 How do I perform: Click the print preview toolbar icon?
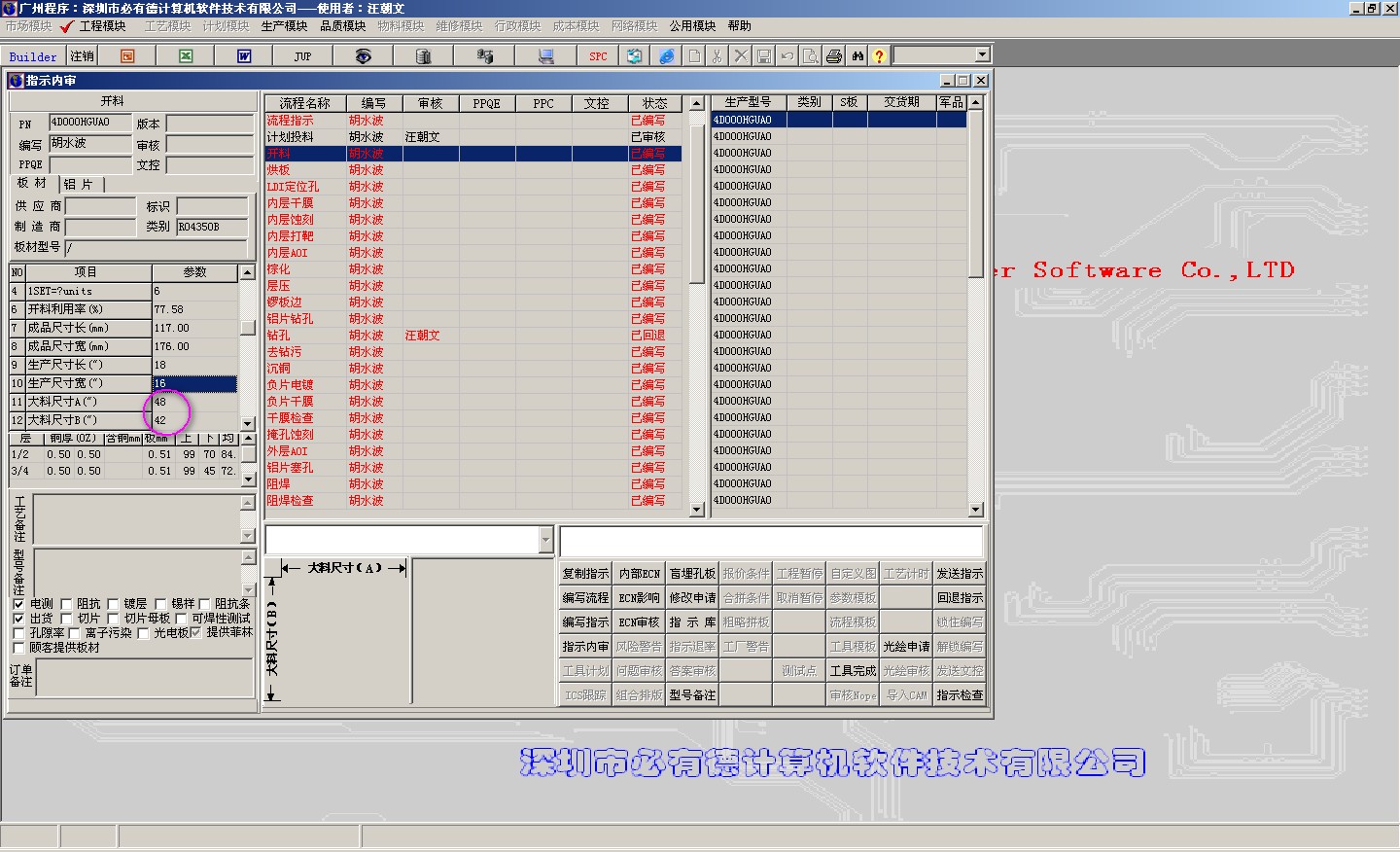811,56
